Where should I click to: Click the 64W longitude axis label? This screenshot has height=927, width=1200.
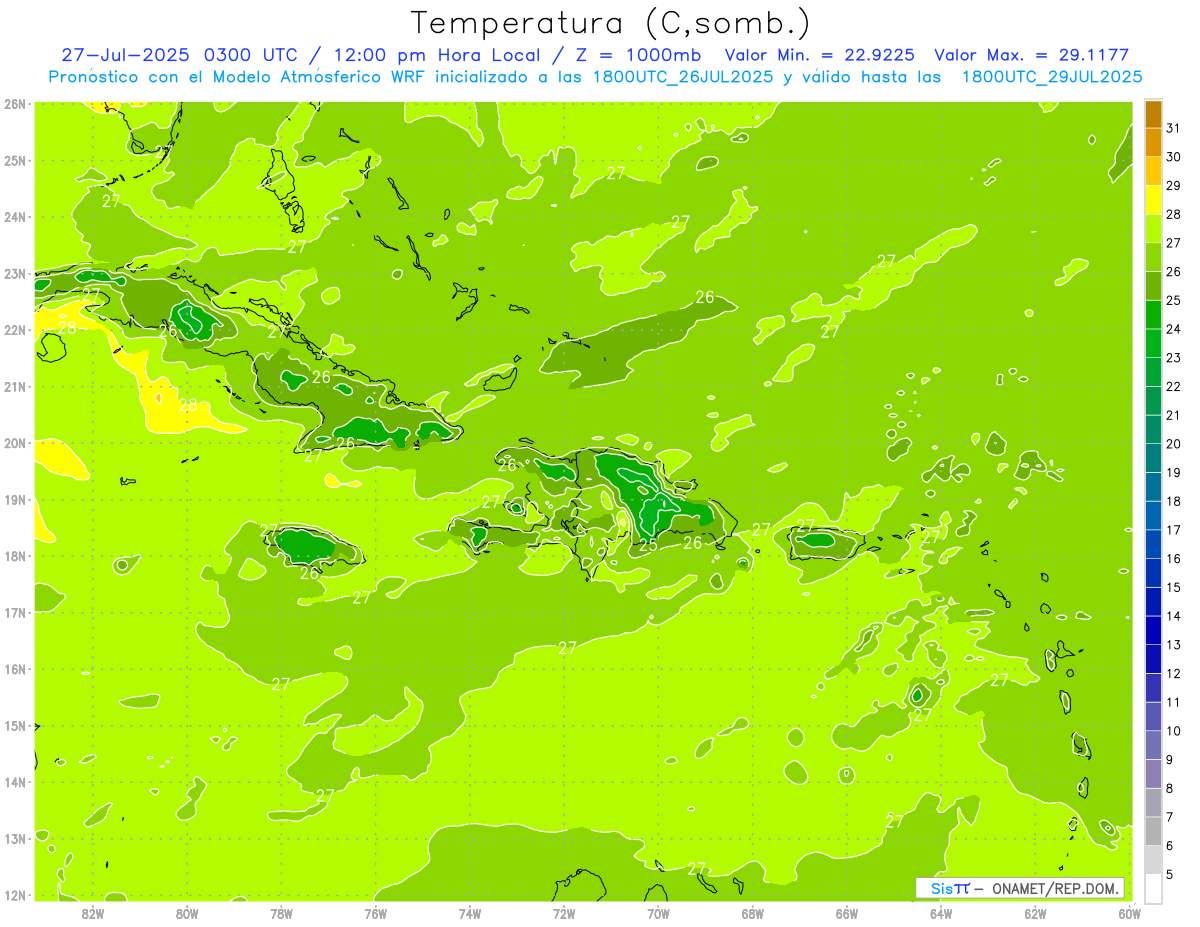(x=941, y=913)
